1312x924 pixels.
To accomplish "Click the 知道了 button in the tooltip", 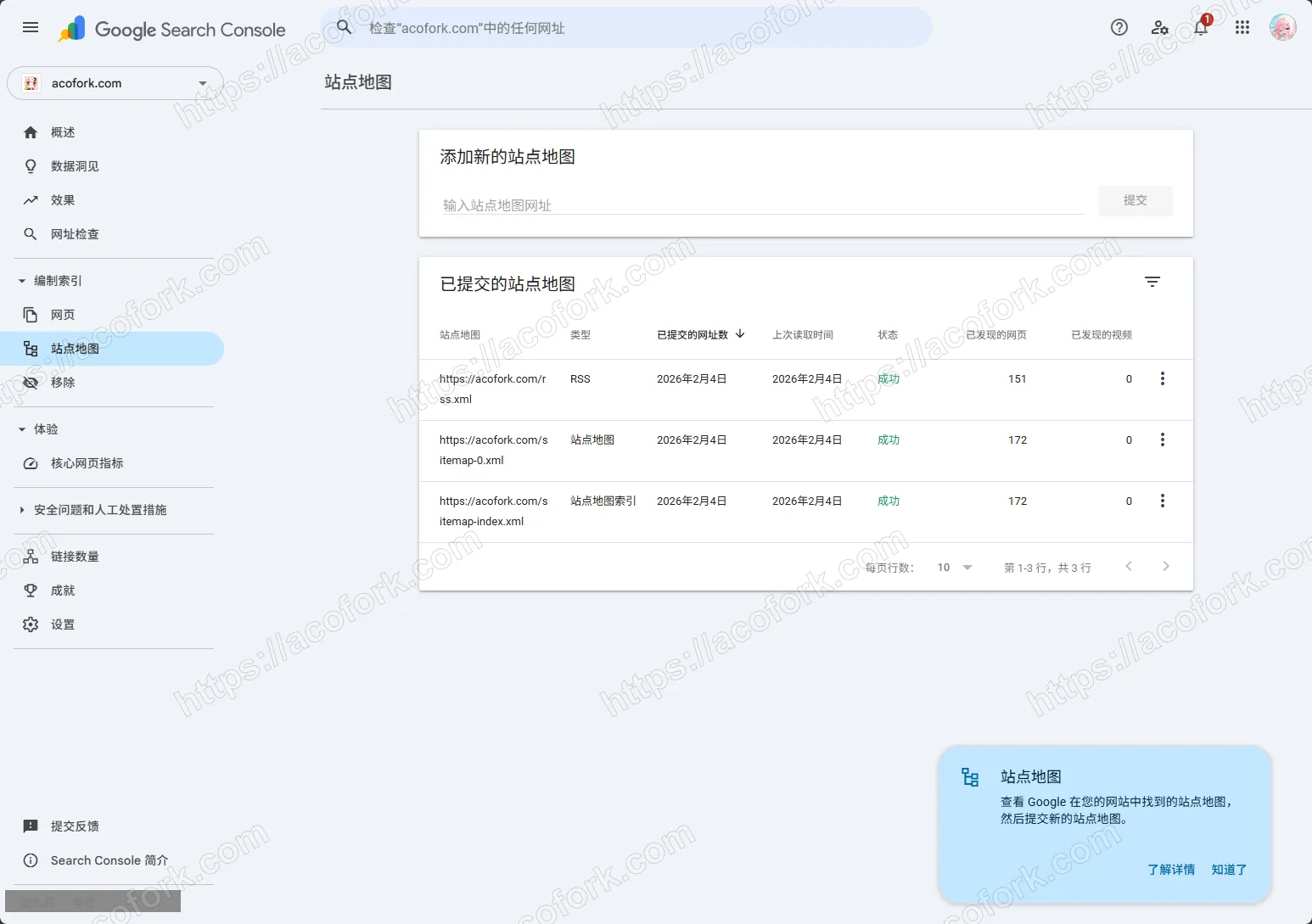I will [x=1228, y=870].
